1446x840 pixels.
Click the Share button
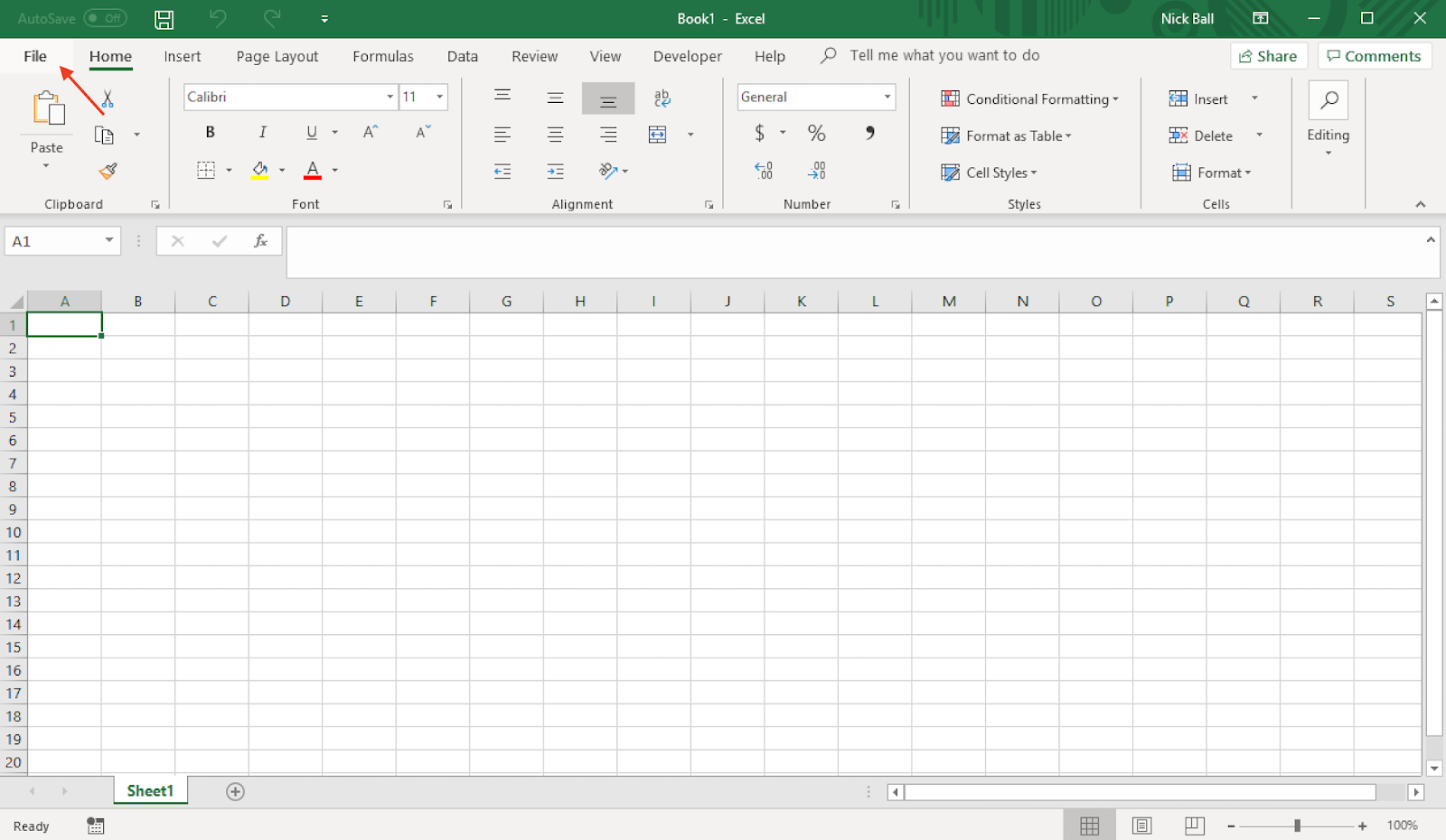[x=1268, y=55]
